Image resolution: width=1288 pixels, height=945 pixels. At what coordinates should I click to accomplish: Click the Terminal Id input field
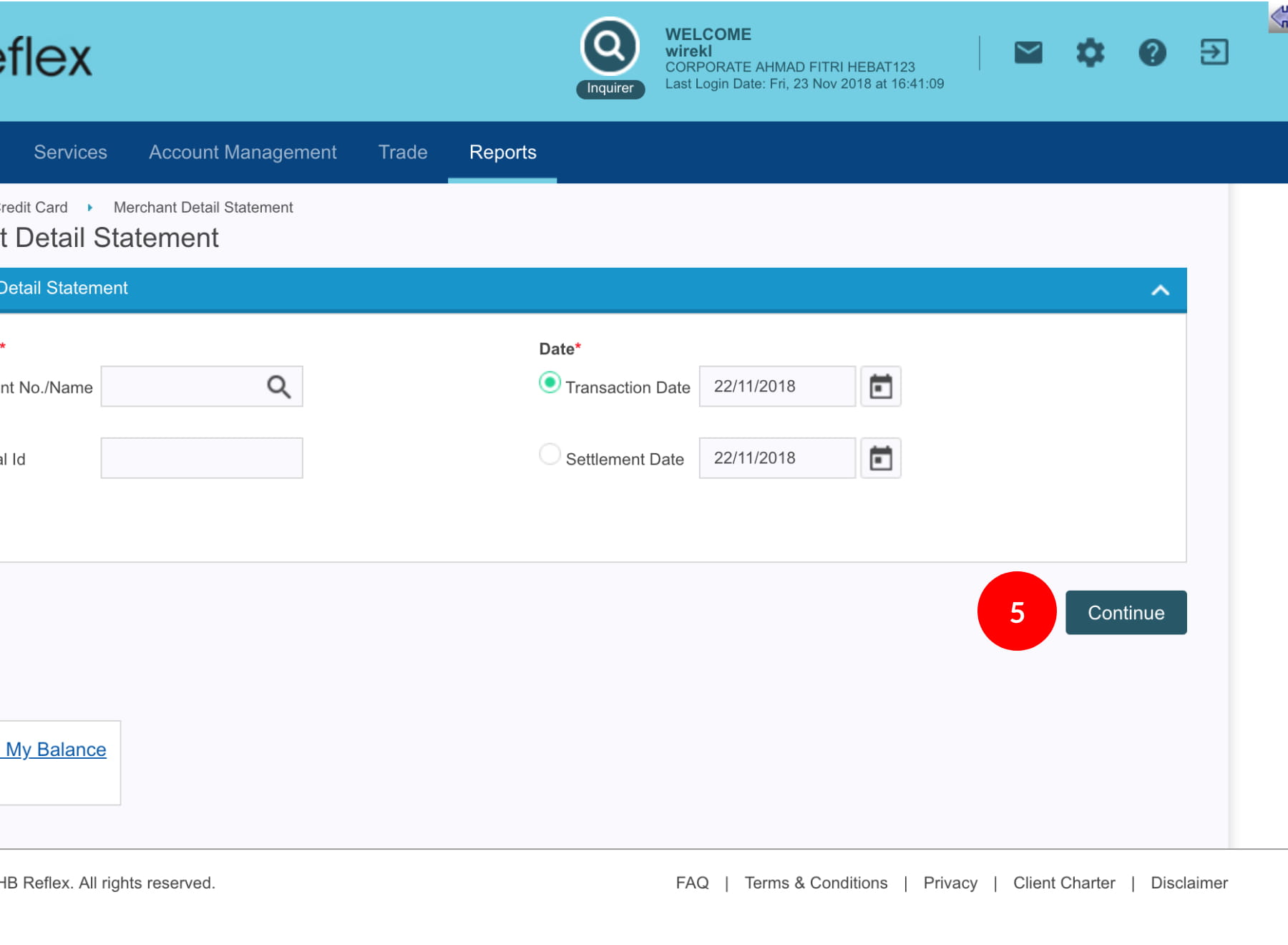pos(202,458)
